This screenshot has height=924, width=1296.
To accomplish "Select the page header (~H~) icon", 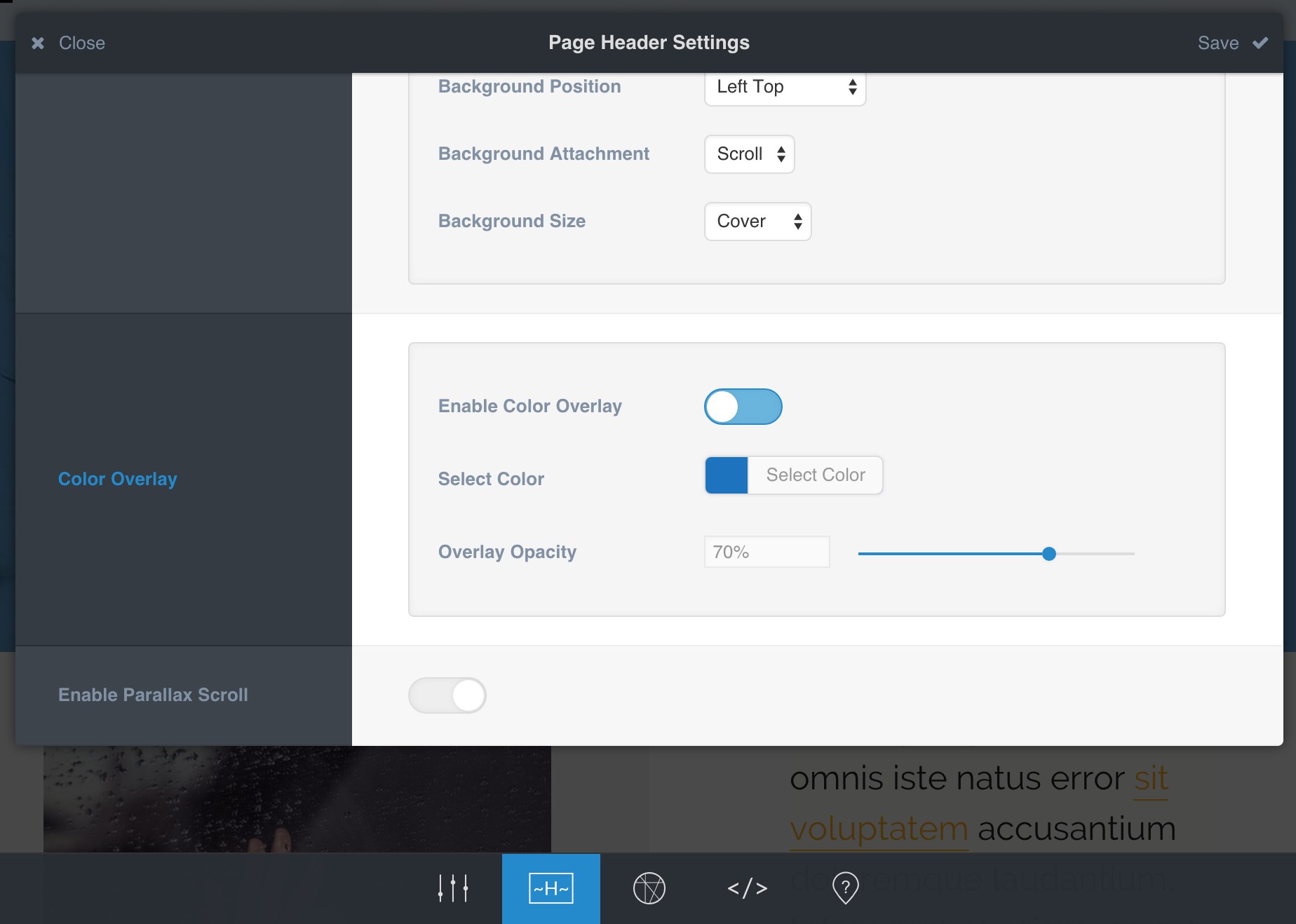I will tap(551, 888).
